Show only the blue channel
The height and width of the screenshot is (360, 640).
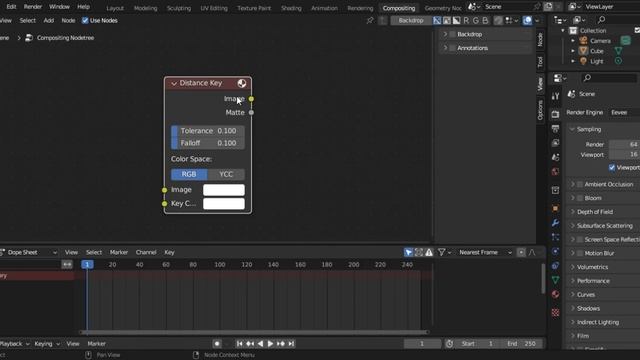pos(485,20)
